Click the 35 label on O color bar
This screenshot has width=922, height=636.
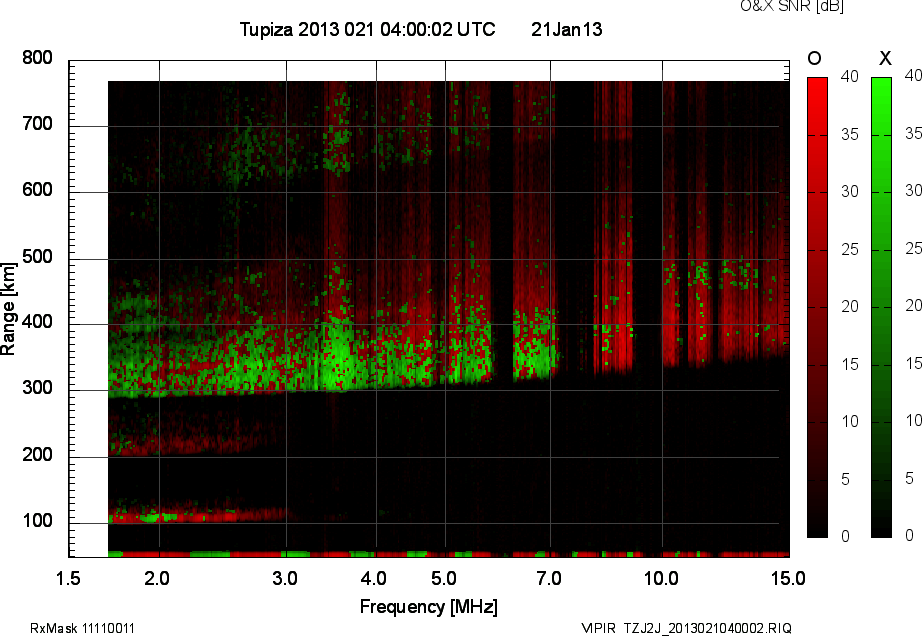(x=849, y=135)
